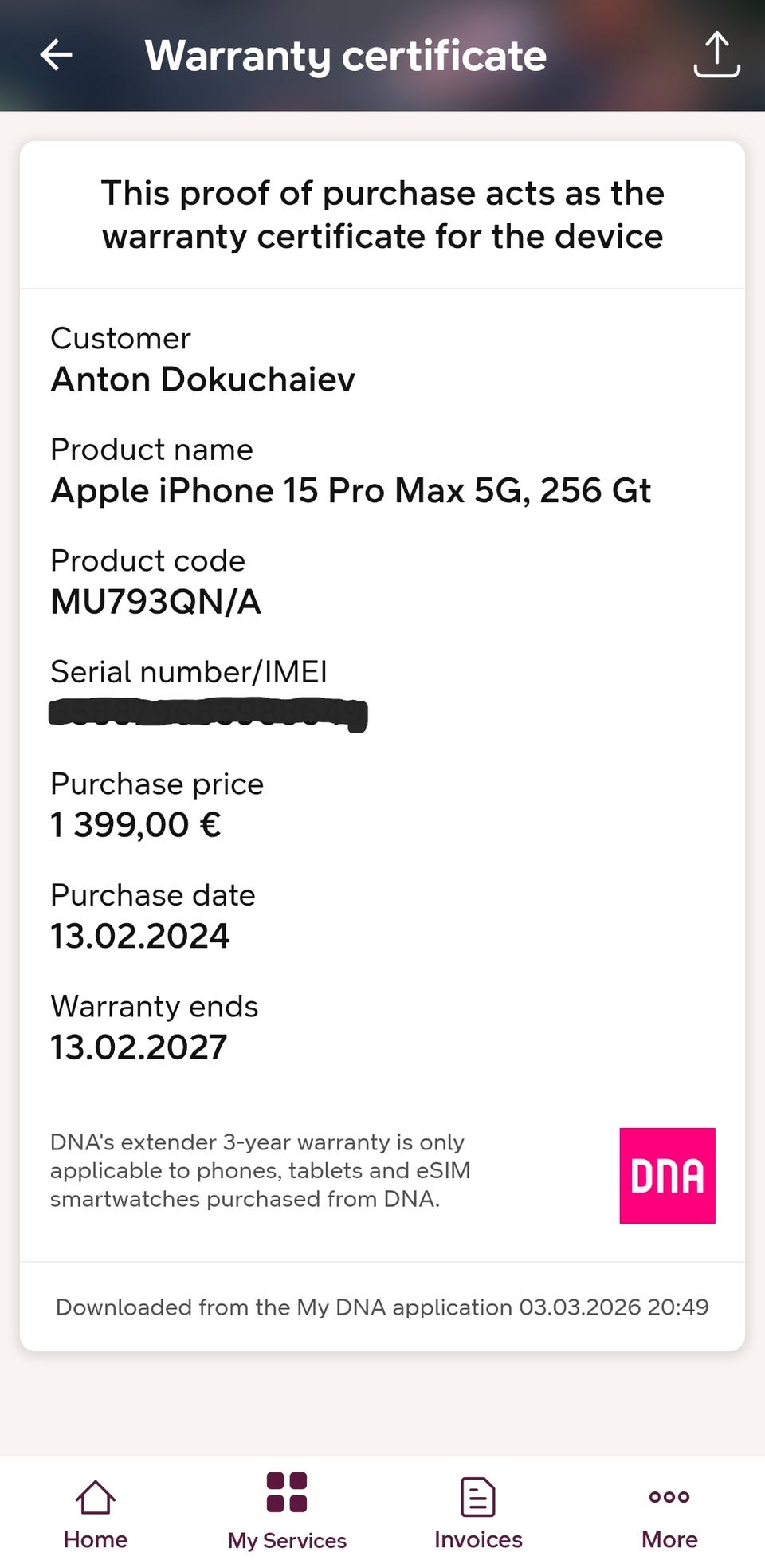Tap the DNA extender 3-year warranty note
The image size is (765, 1568).
click(x=260, y=1170)
